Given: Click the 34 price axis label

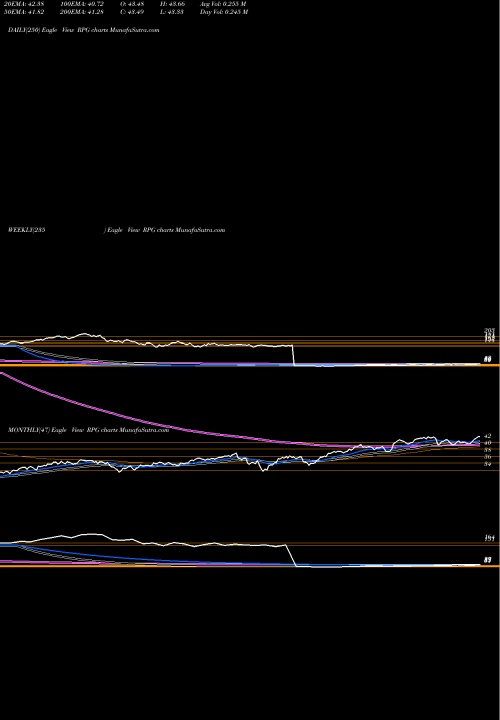Looking at the screenshot, I should point(488,464).
